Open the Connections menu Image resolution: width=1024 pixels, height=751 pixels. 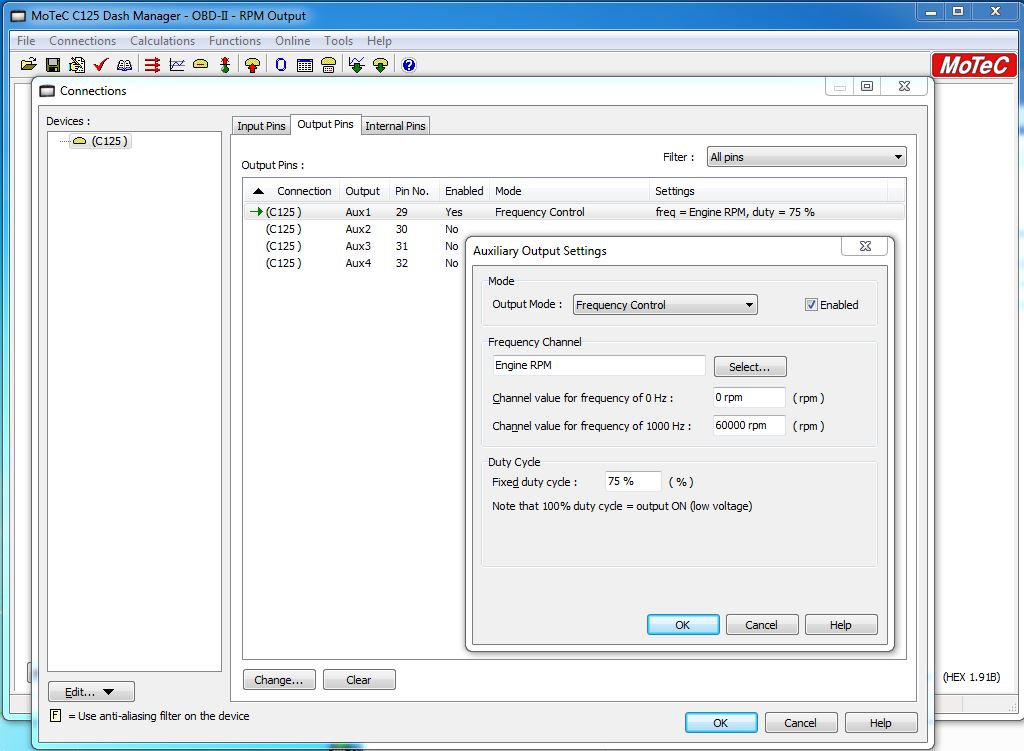82,40
